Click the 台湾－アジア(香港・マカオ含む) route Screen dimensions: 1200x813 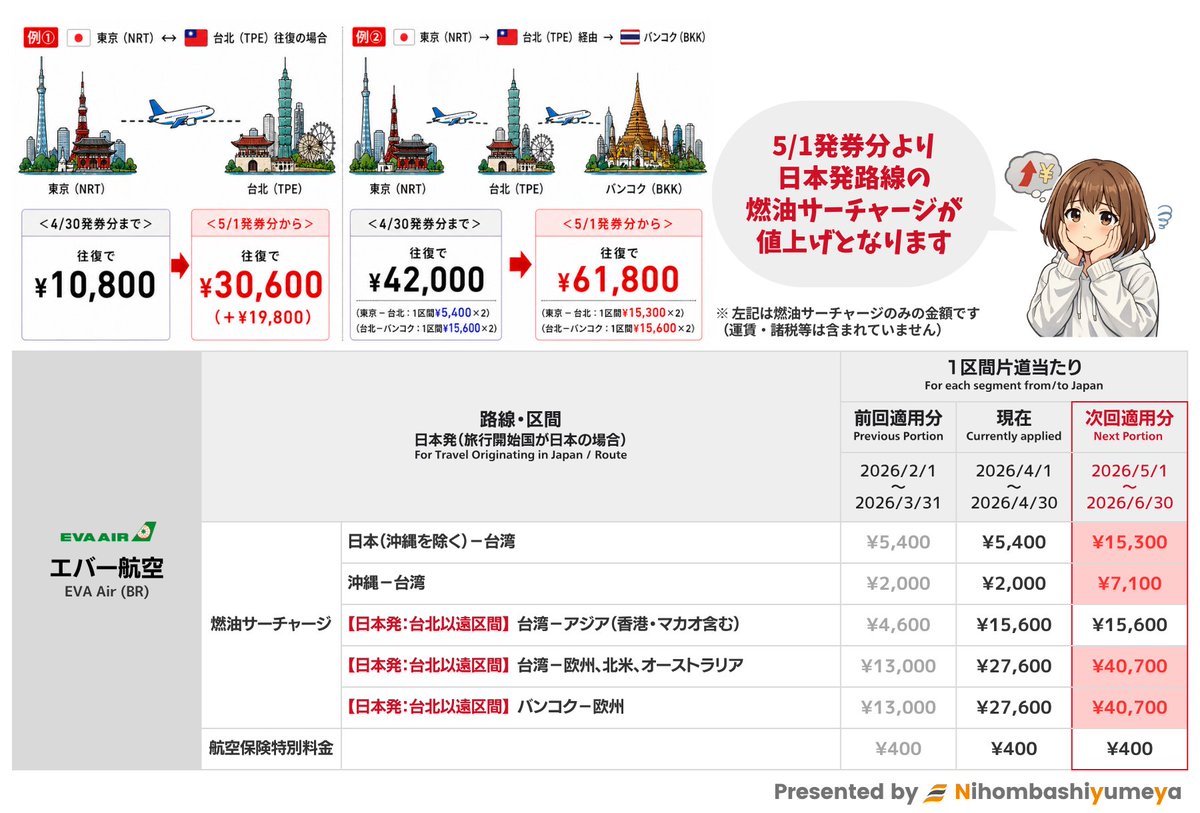[x=628, y=624]
